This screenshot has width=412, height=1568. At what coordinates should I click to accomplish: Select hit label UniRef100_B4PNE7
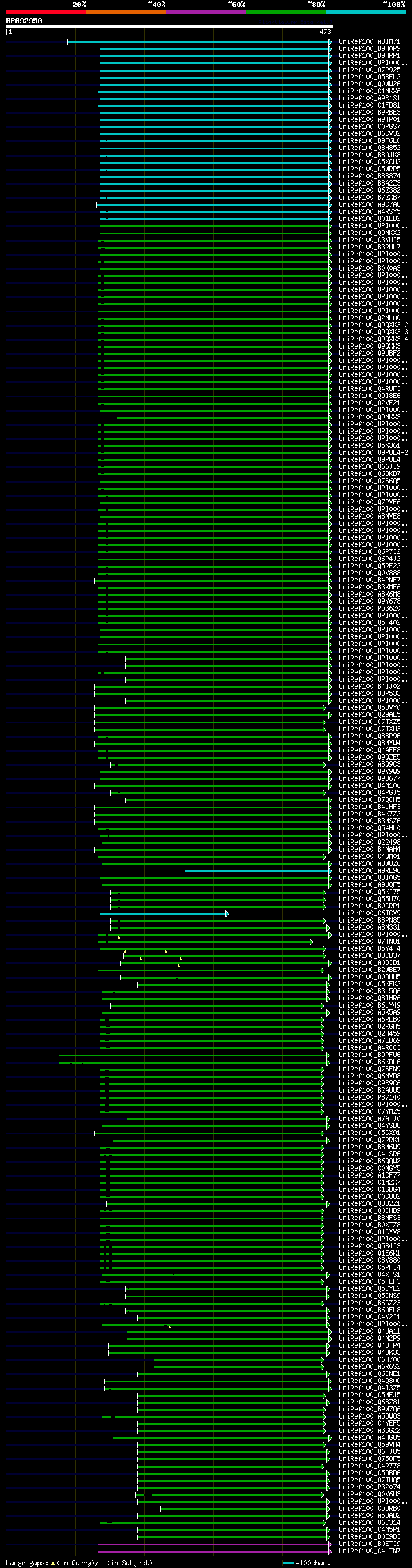(370, 580)
